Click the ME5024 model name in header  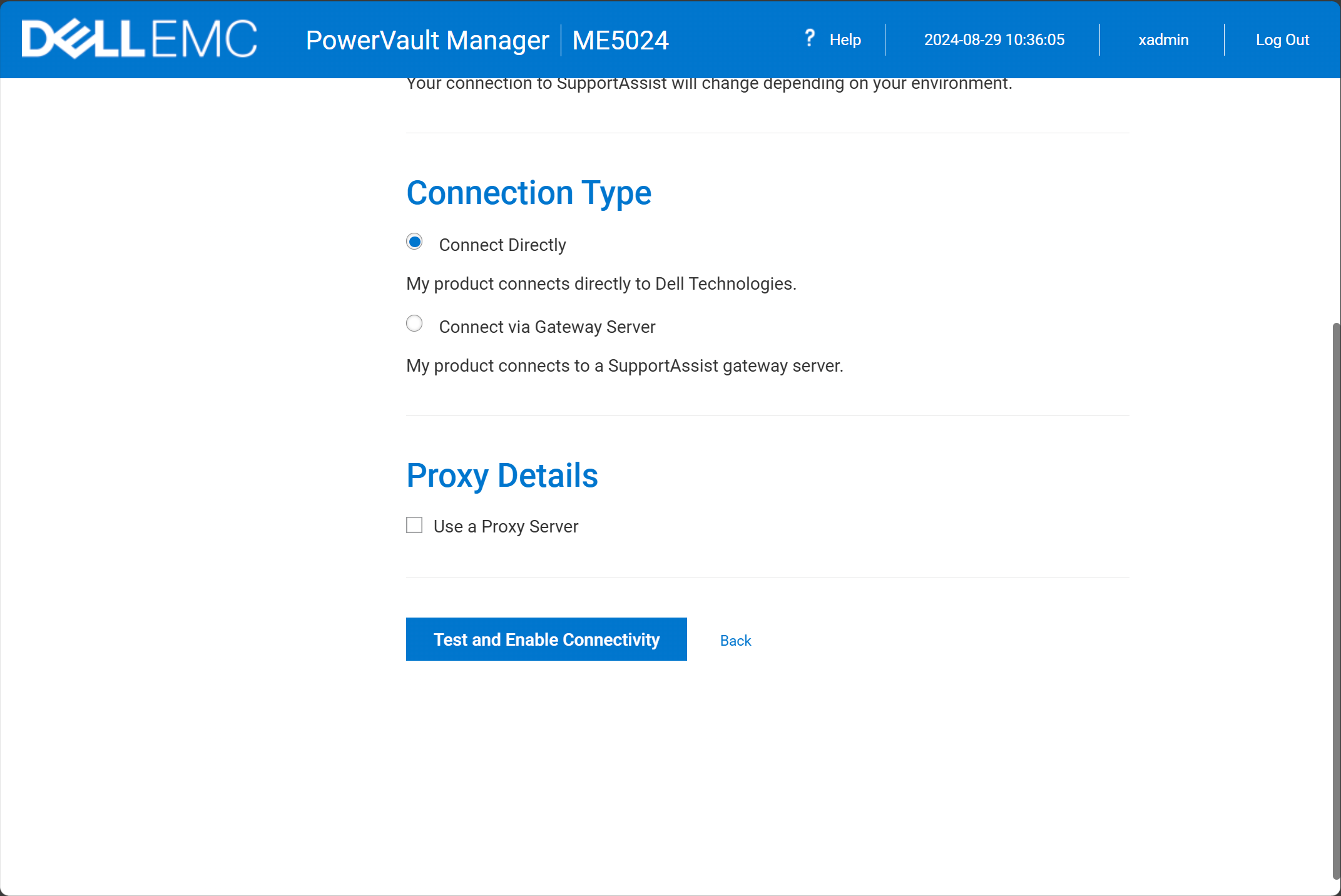pos(620,41)
